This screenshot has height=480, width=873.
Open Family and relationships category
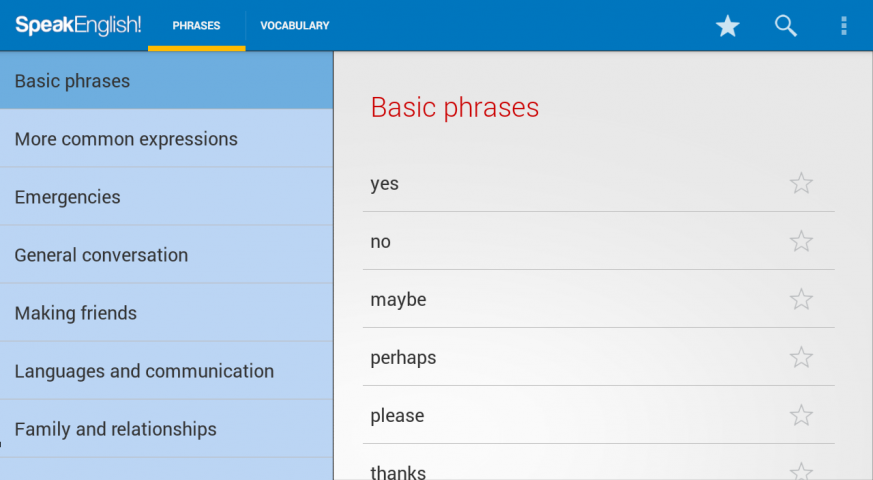pos(166,429)
